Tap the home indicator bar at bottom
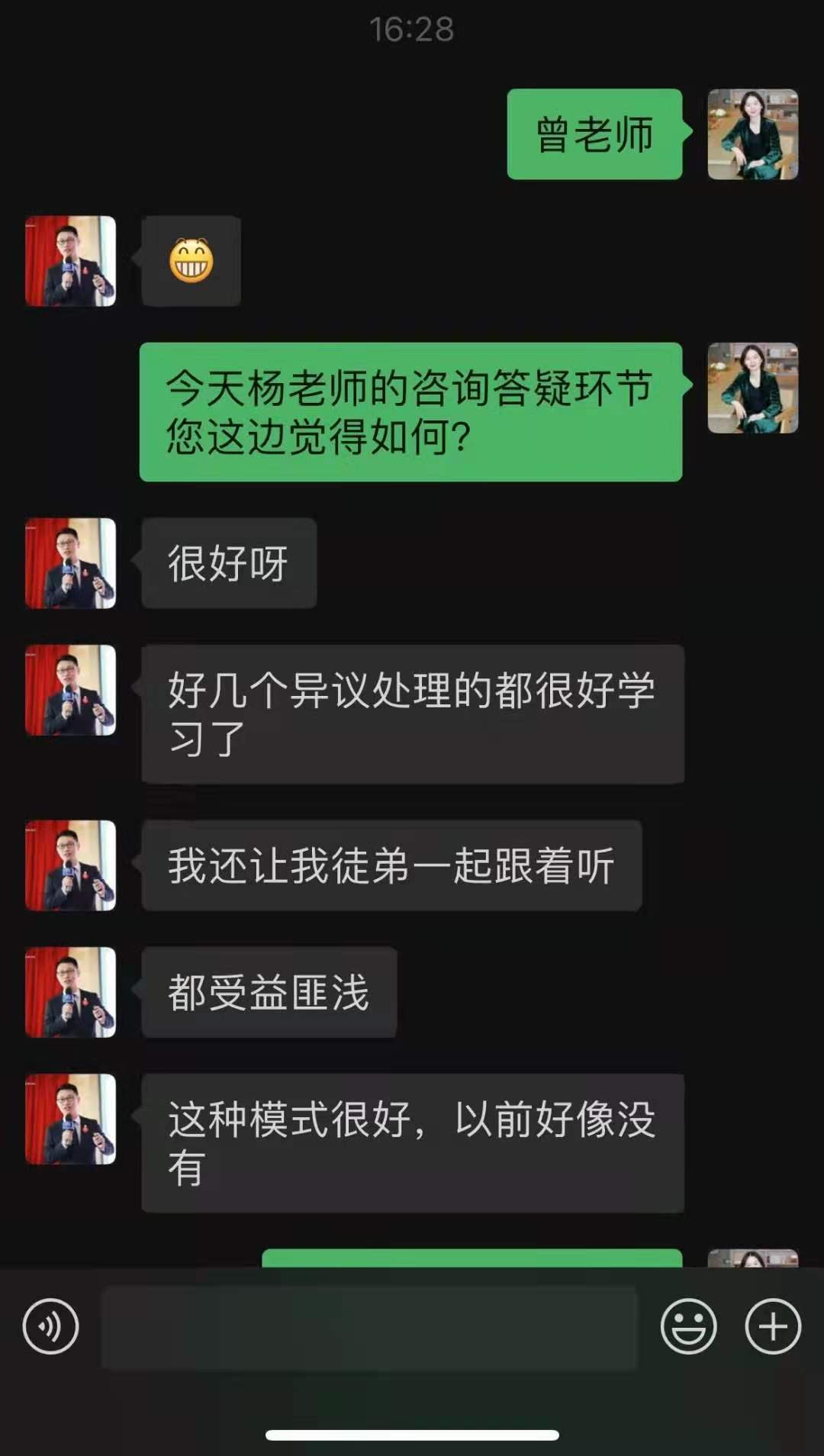Screen dimensions: 824x1456 click(x=412, y=1435)
